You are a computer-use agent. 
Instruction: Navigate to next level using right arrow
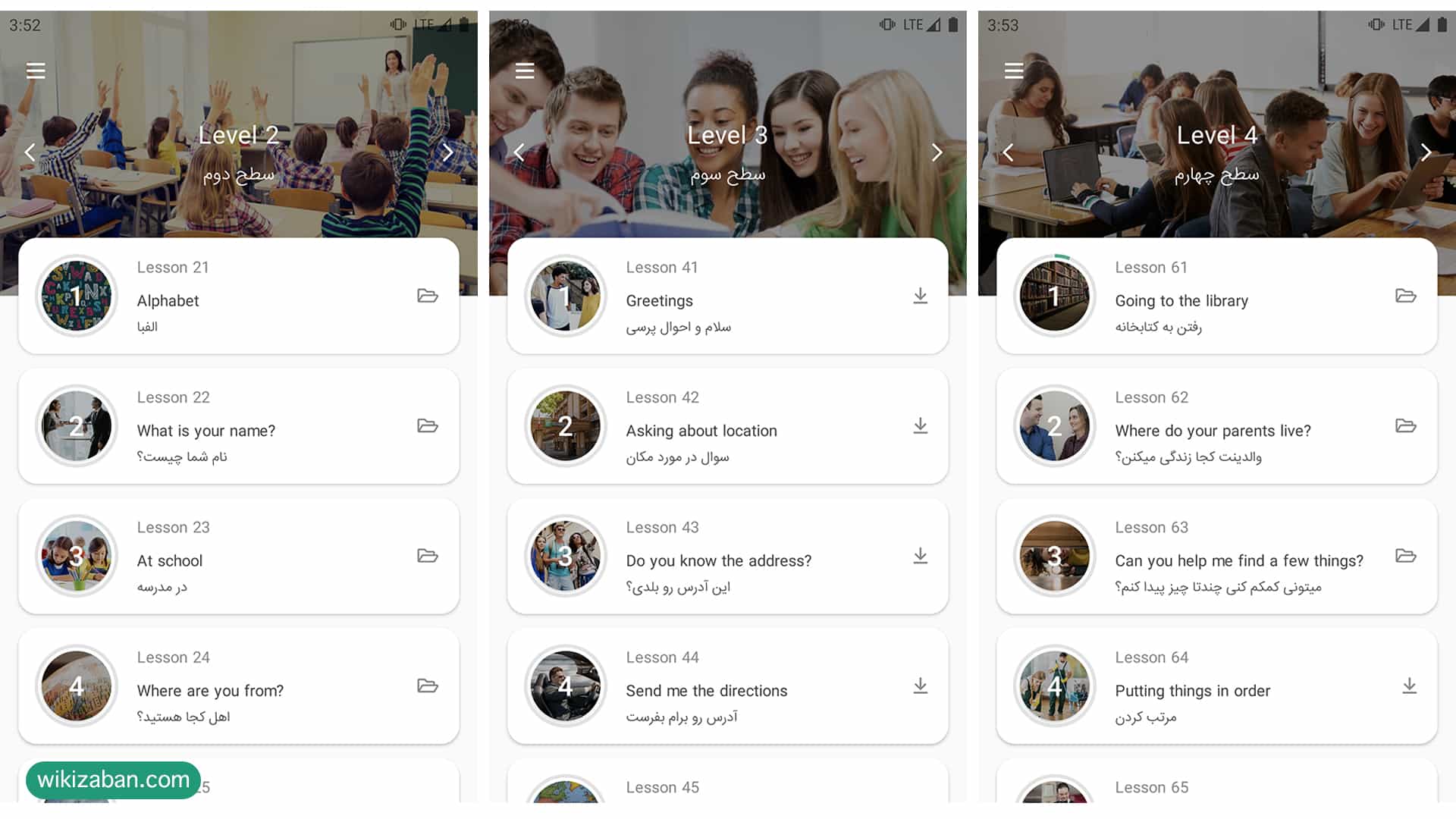pyautogui.click(x=448, y=152)
